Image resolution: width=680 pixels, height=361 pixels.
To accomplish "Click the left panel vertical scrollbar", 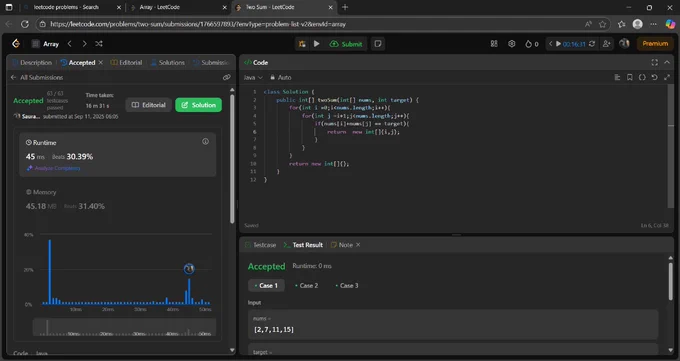I will (232, 158).
